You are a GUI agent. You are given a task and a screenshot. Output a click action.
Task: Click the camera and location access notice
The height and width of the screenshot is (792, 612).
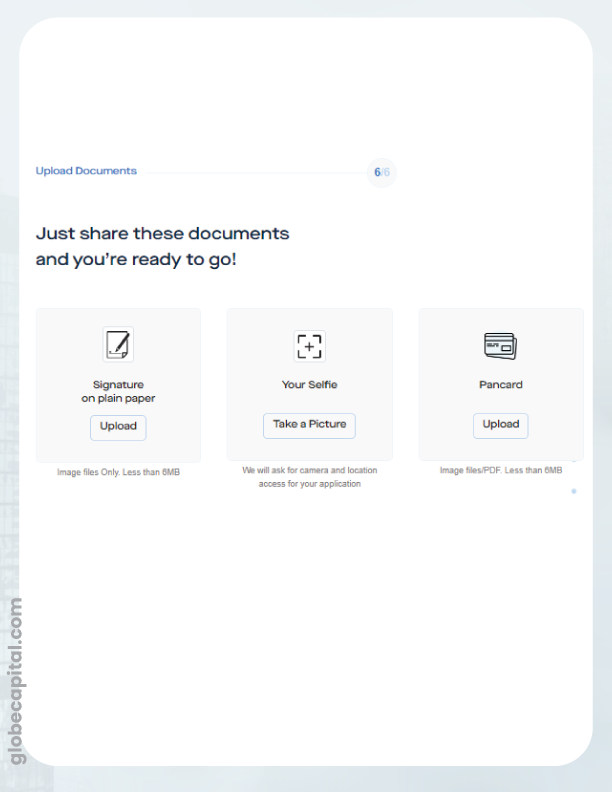pos(310,477)
